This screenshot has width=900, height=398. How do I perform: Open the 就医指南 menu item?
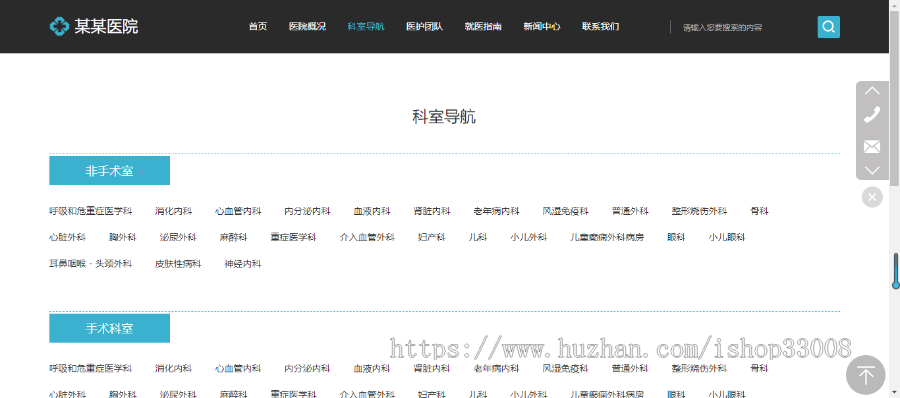point(483,26)
